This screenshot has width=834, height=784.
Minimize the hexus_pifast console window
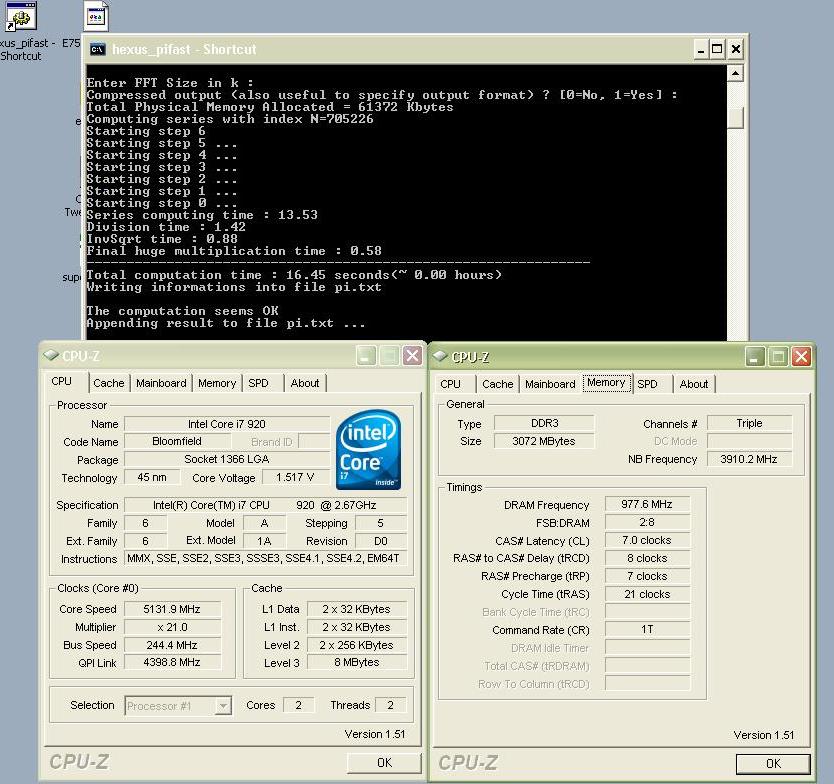coord(701,49)
